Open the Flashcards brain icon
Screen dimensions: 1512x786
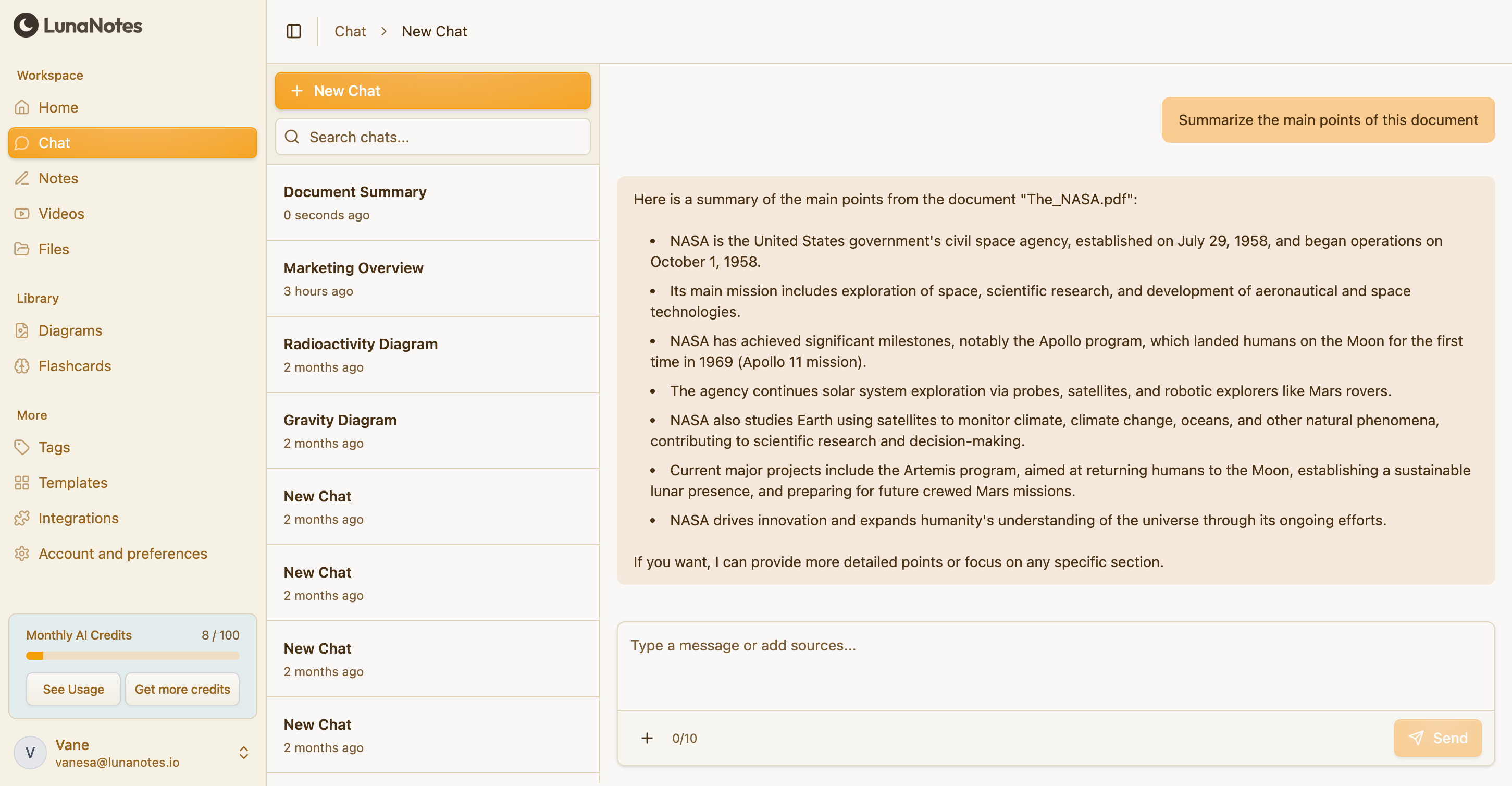[22, 366]
